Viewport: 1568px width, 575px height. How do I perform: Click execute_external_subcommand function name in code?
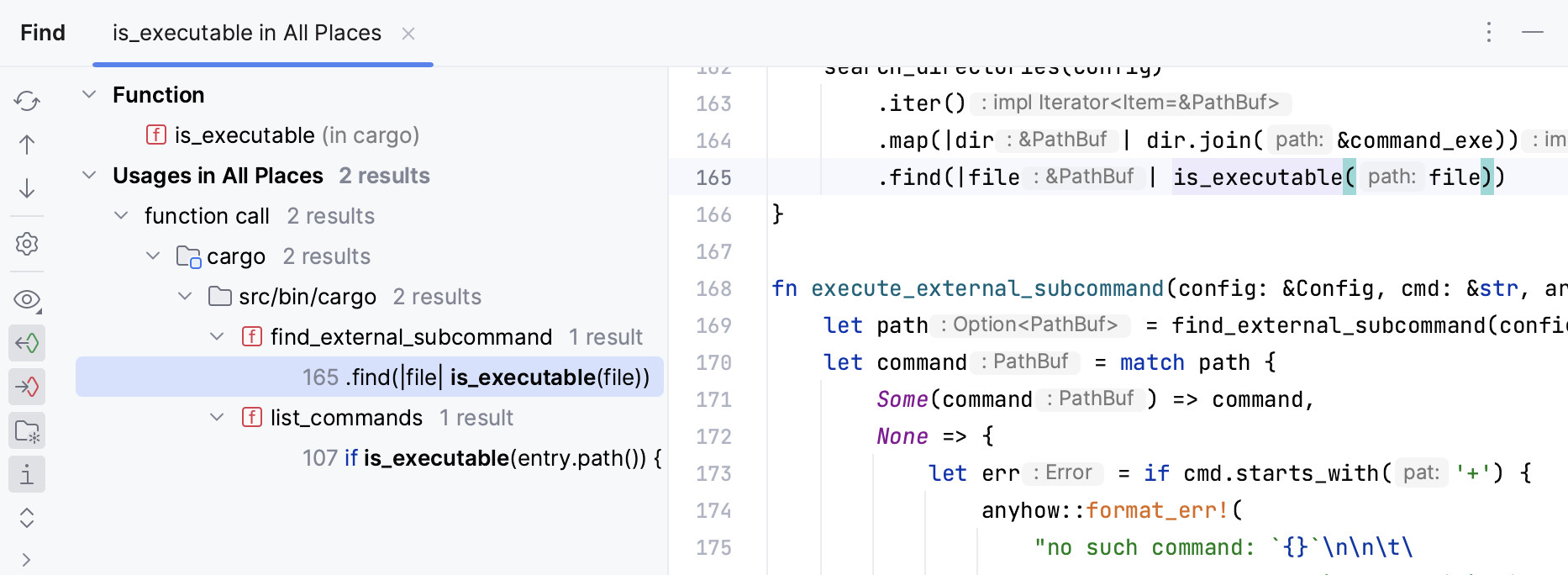pos(987,288)
